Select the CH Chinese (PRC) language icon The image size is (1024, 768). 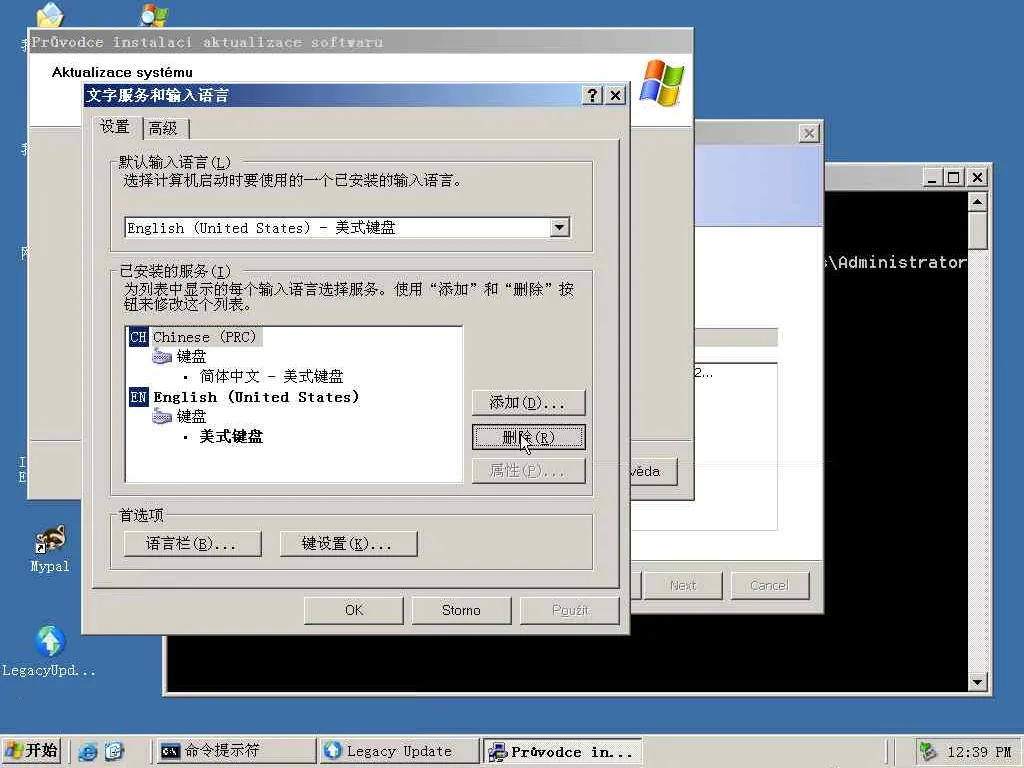138,337
